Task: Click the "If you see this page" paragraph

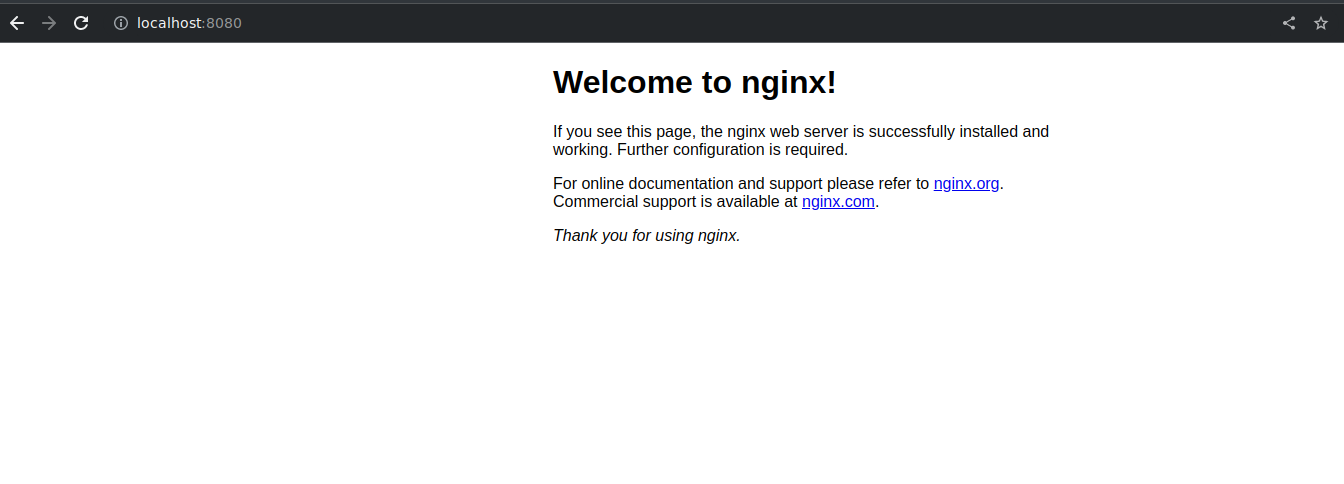Action: click(x=801, y=140)
